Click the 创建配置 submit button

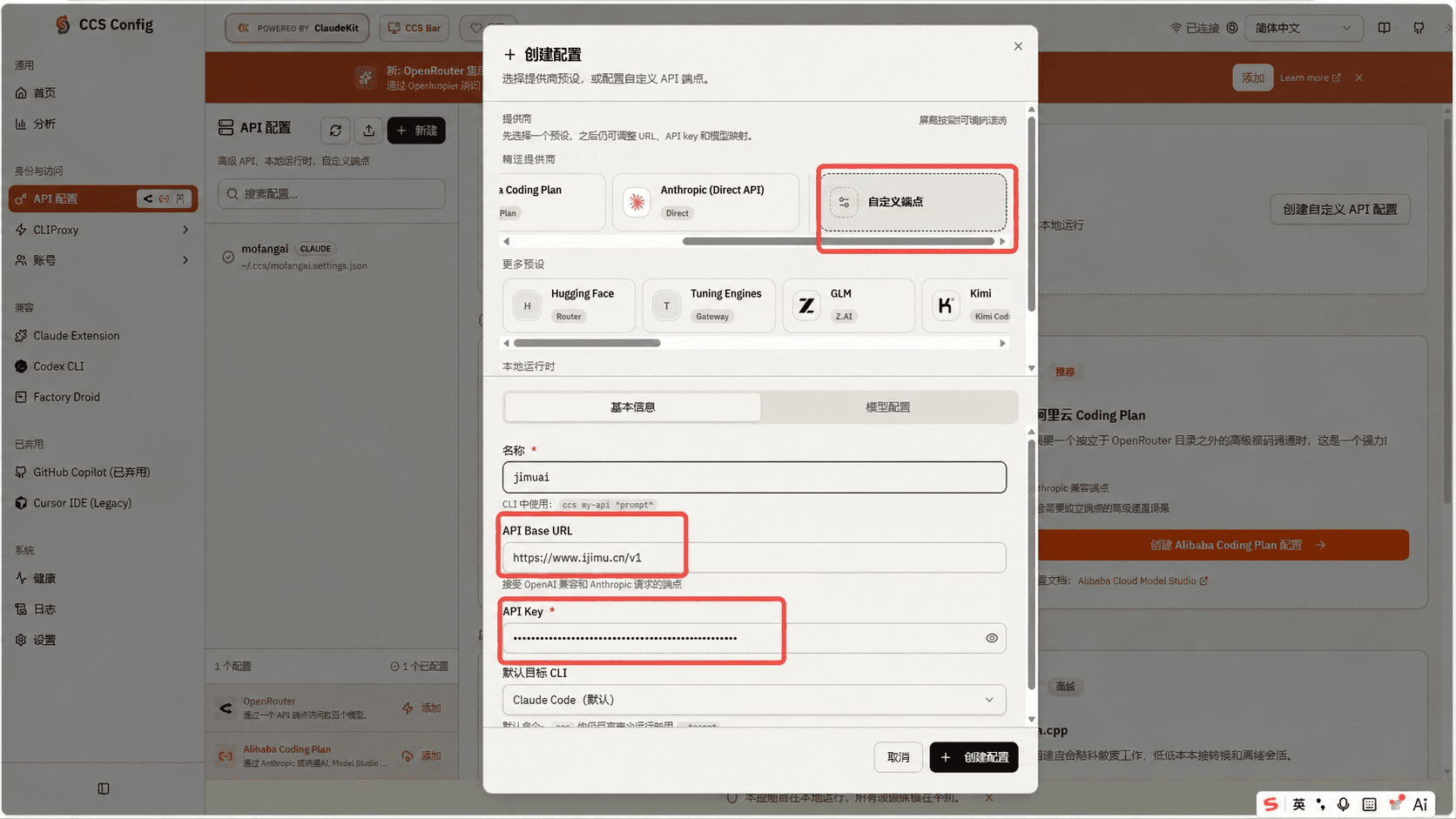(974, 757)
